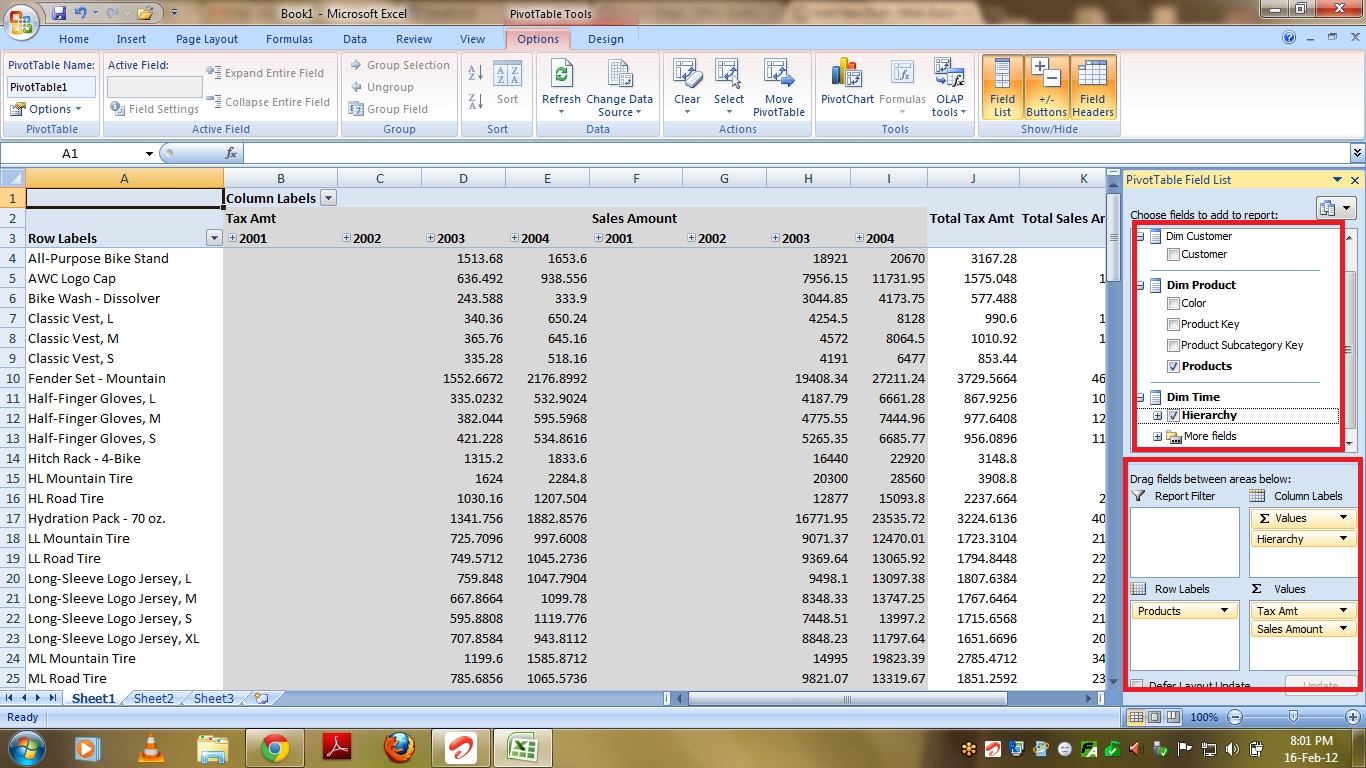Check the Color field checkbox
1366x768 pixels.
[x=1173, y=303]
